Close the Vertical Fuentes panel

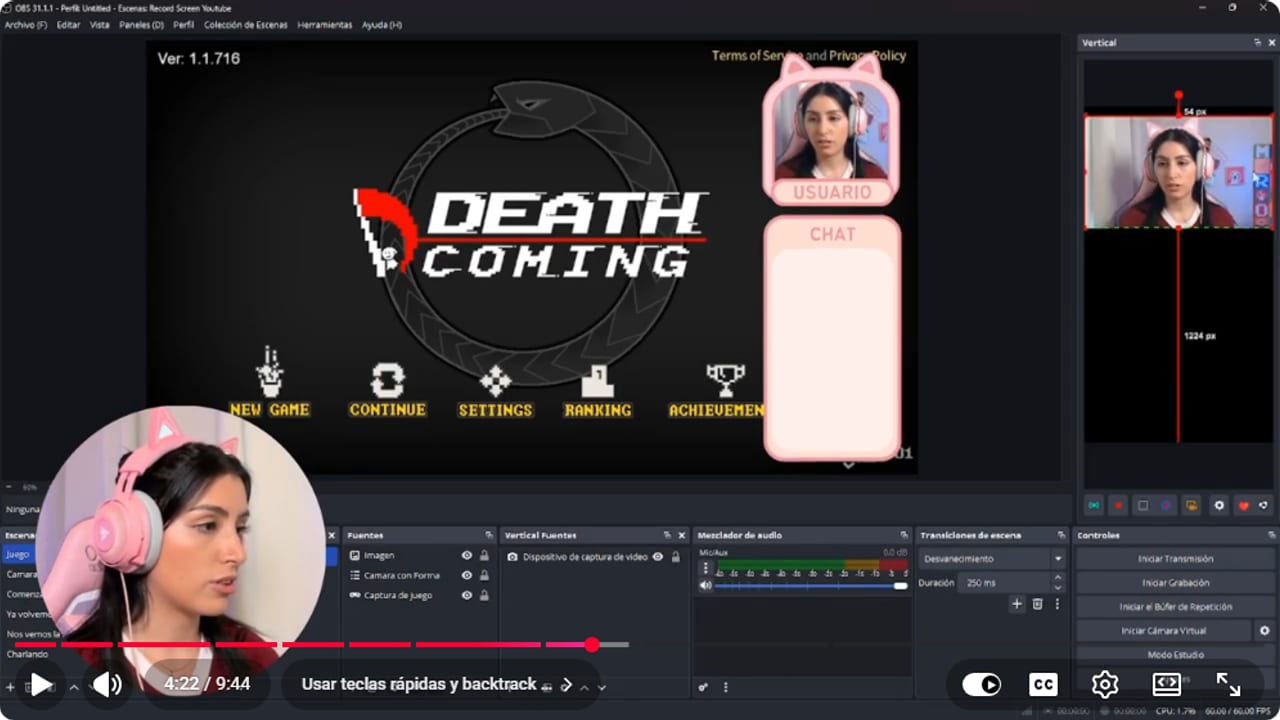point(682,535)
